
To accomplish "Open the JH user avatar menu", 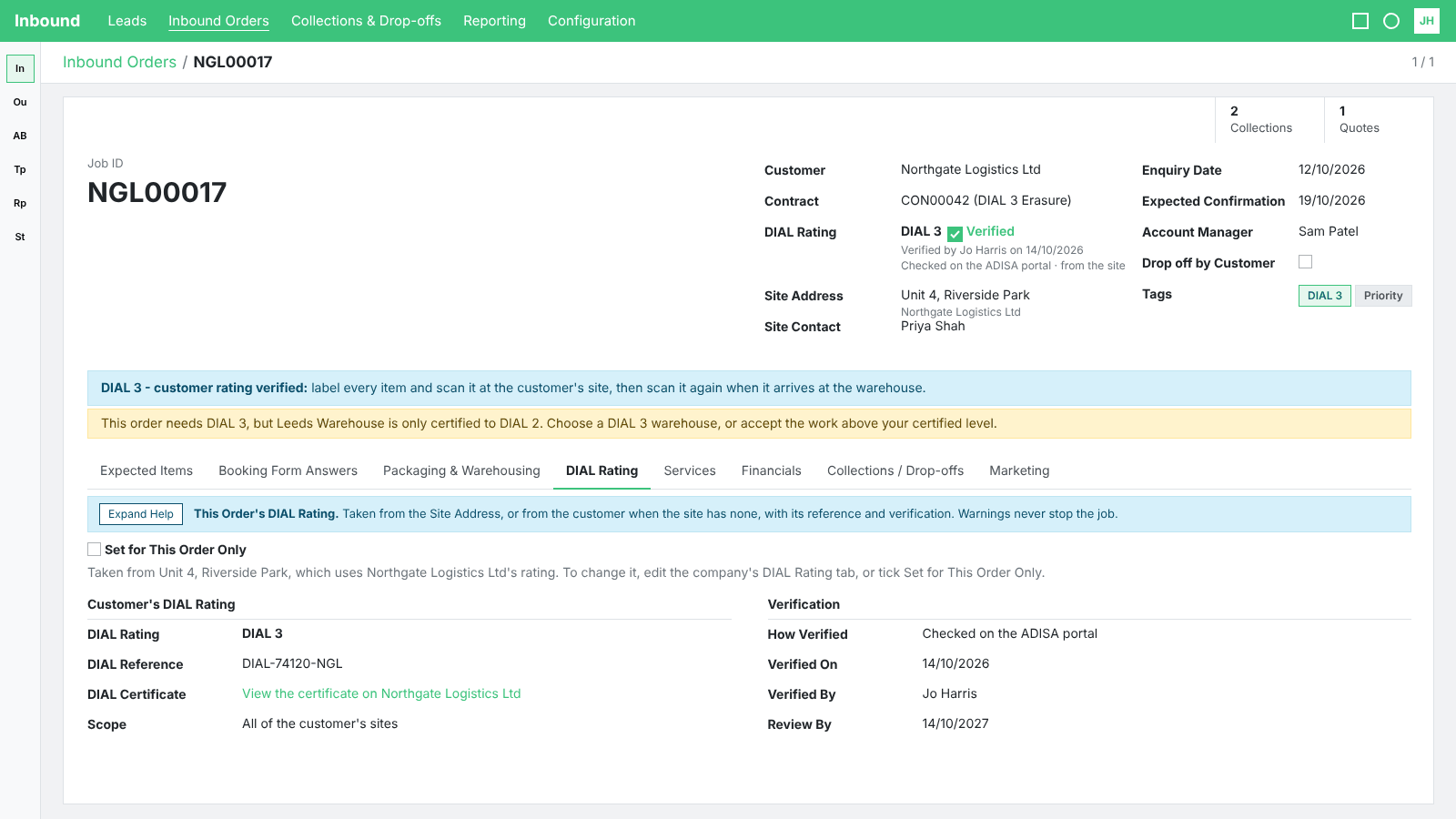I will pyautogui.click(x=1427, y=21).
